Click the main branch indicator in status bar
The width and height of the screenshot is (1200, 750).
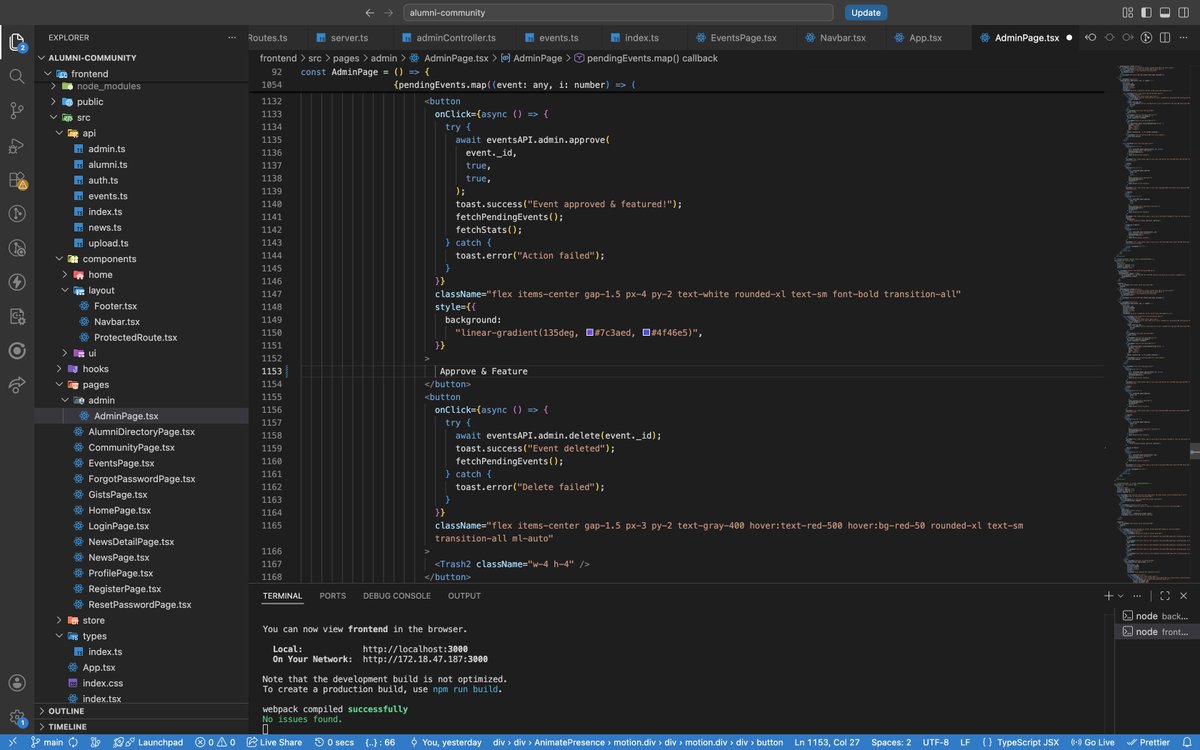tap(46, 742)
